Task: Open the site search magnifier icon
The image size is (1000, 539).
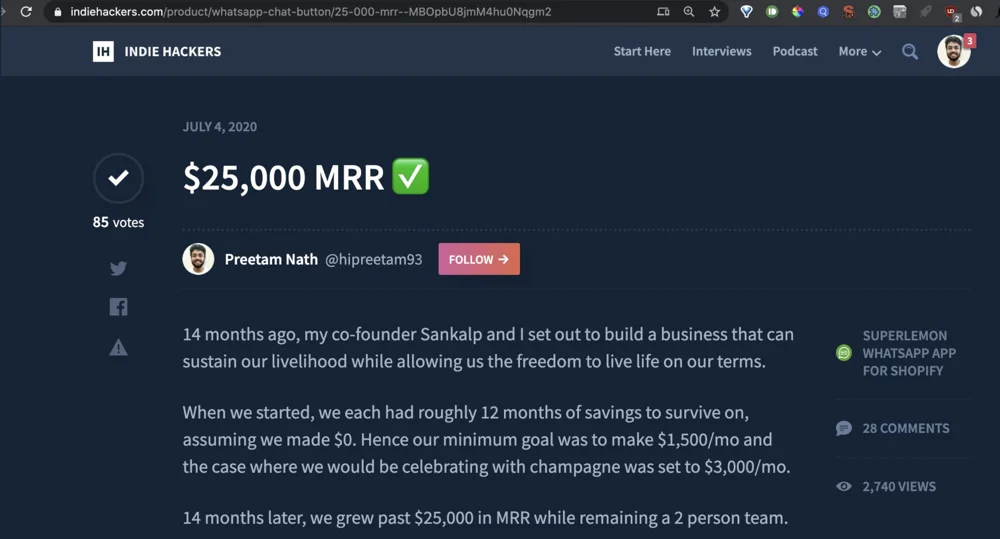Action: point(910,52)
